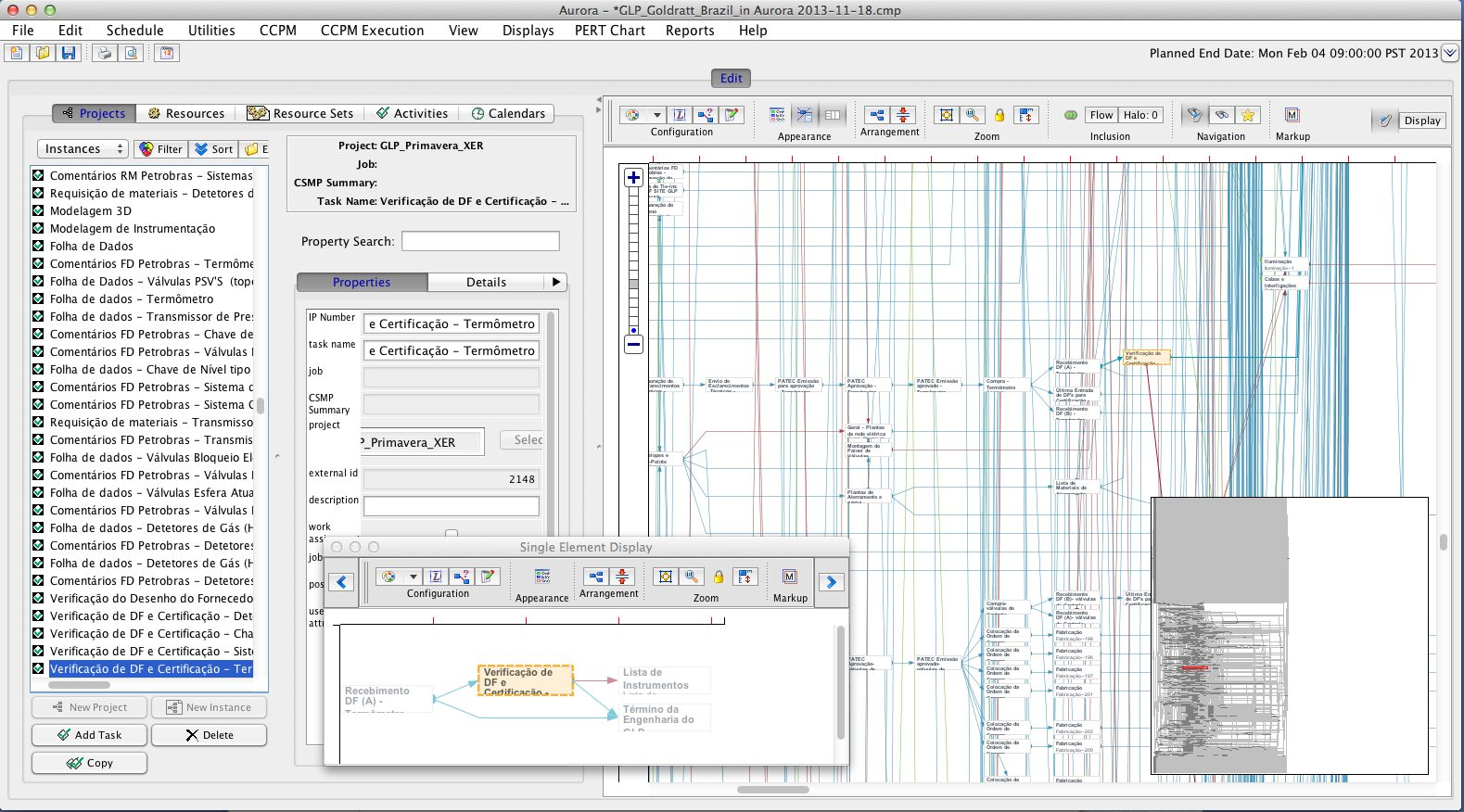Click the calendar date icon in the top toolbar
This screenshot has height=812, width=1464.
coord(167,53)
